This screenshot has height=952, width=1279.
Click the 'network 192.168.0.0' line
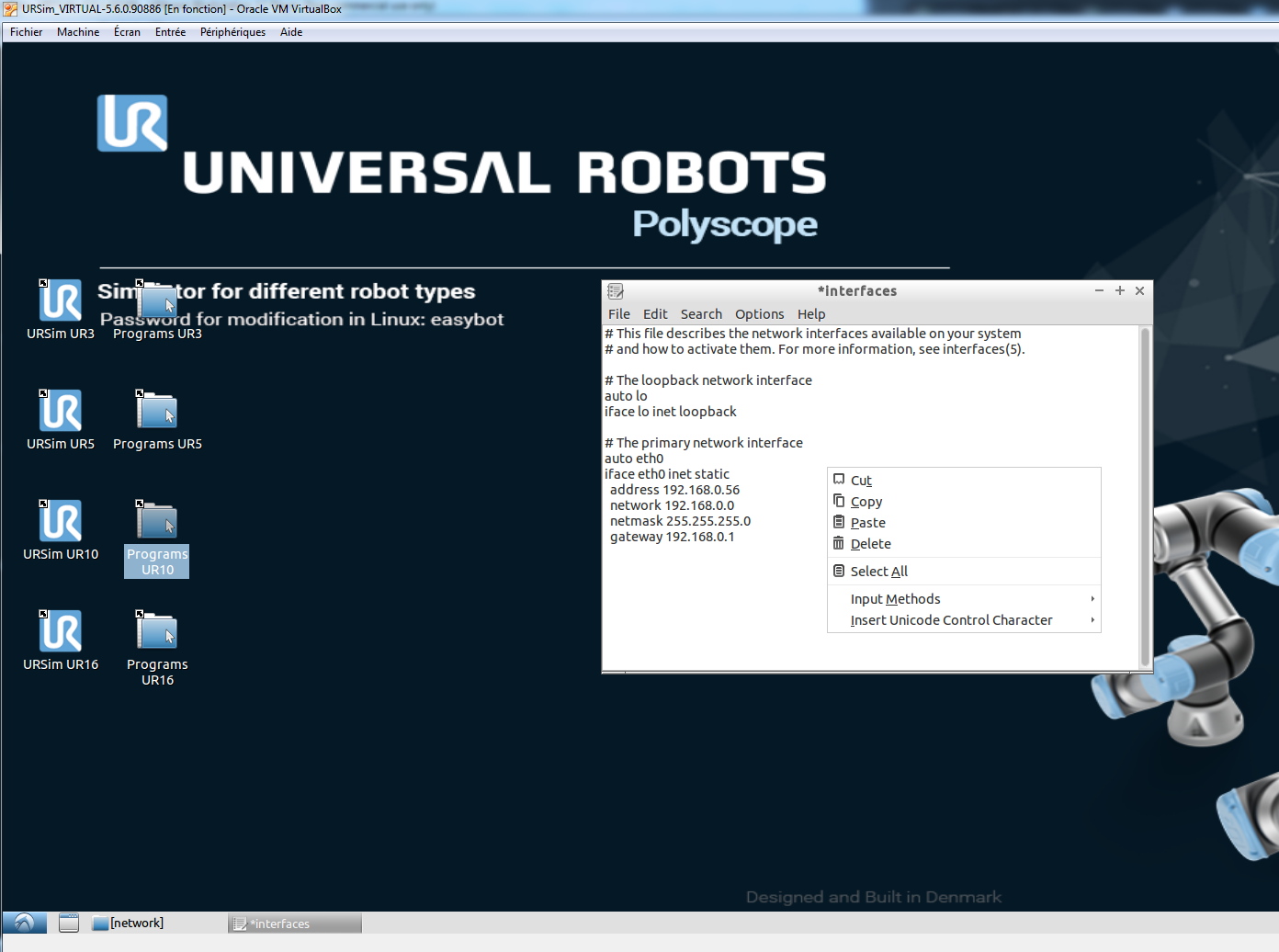[x=672, y=505]
